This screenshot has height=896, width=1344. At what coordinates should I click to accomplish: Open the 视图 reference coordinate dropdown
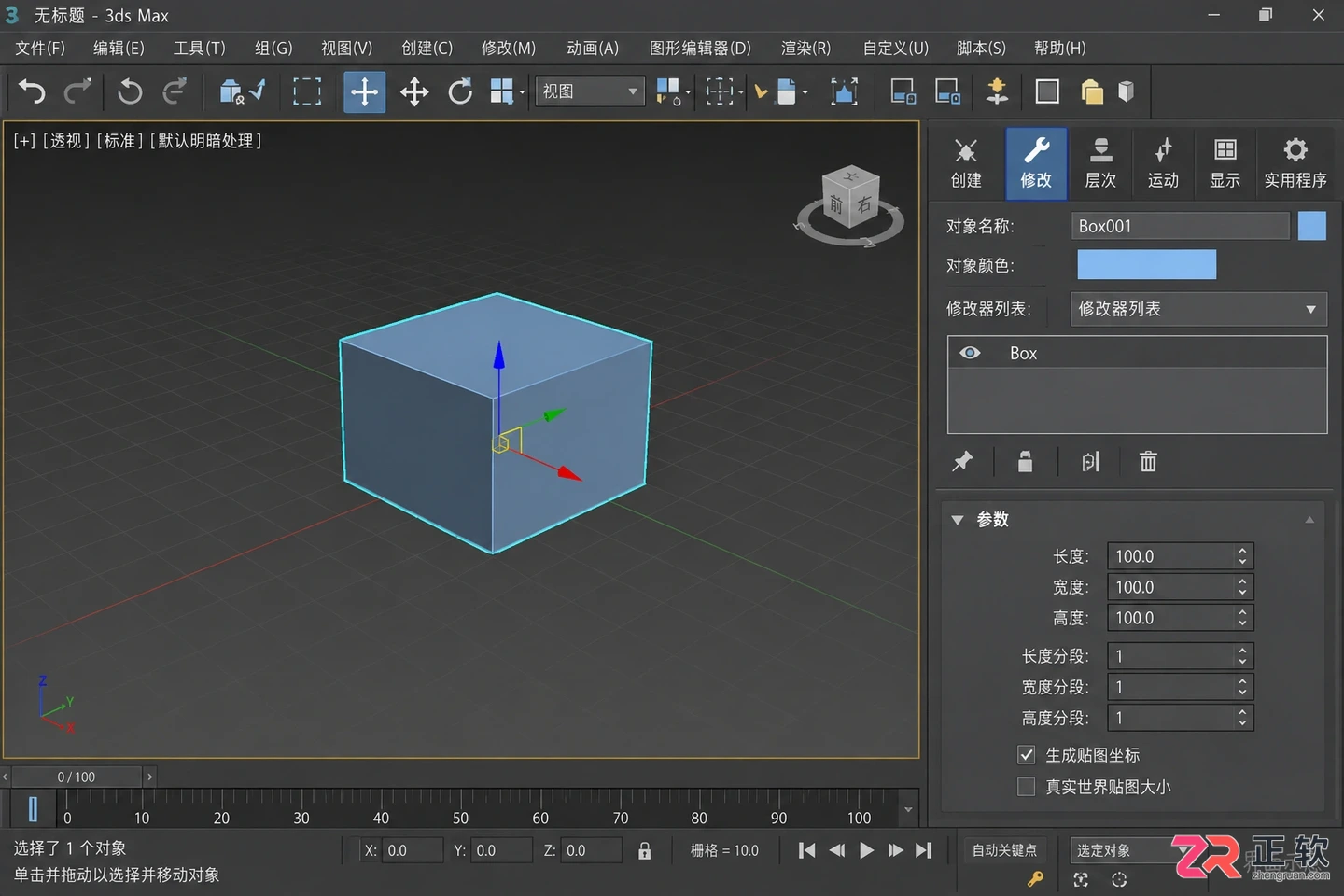590,91
